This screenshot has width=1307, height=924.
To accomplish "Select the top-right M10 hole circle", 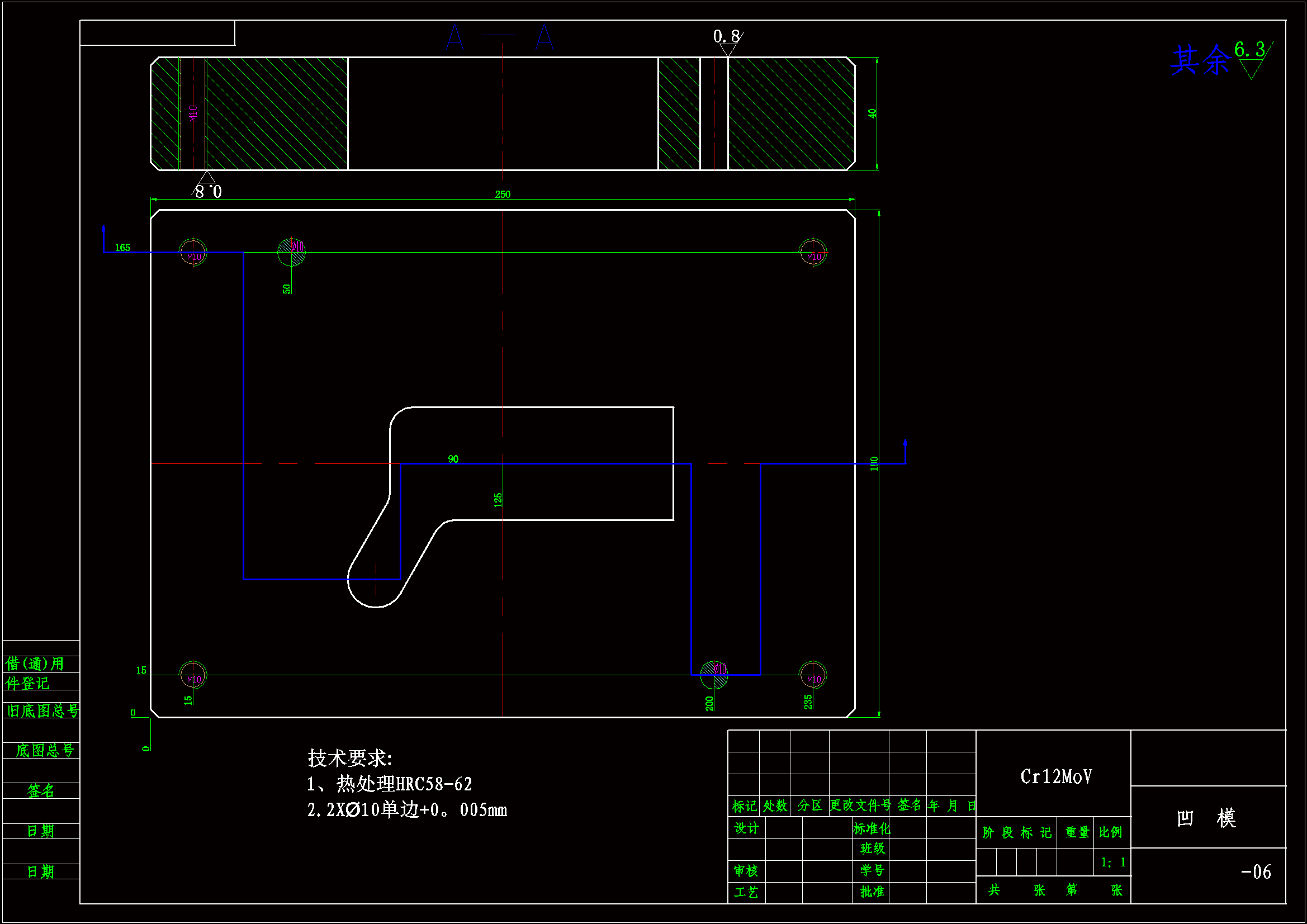I will click(813, 252).
